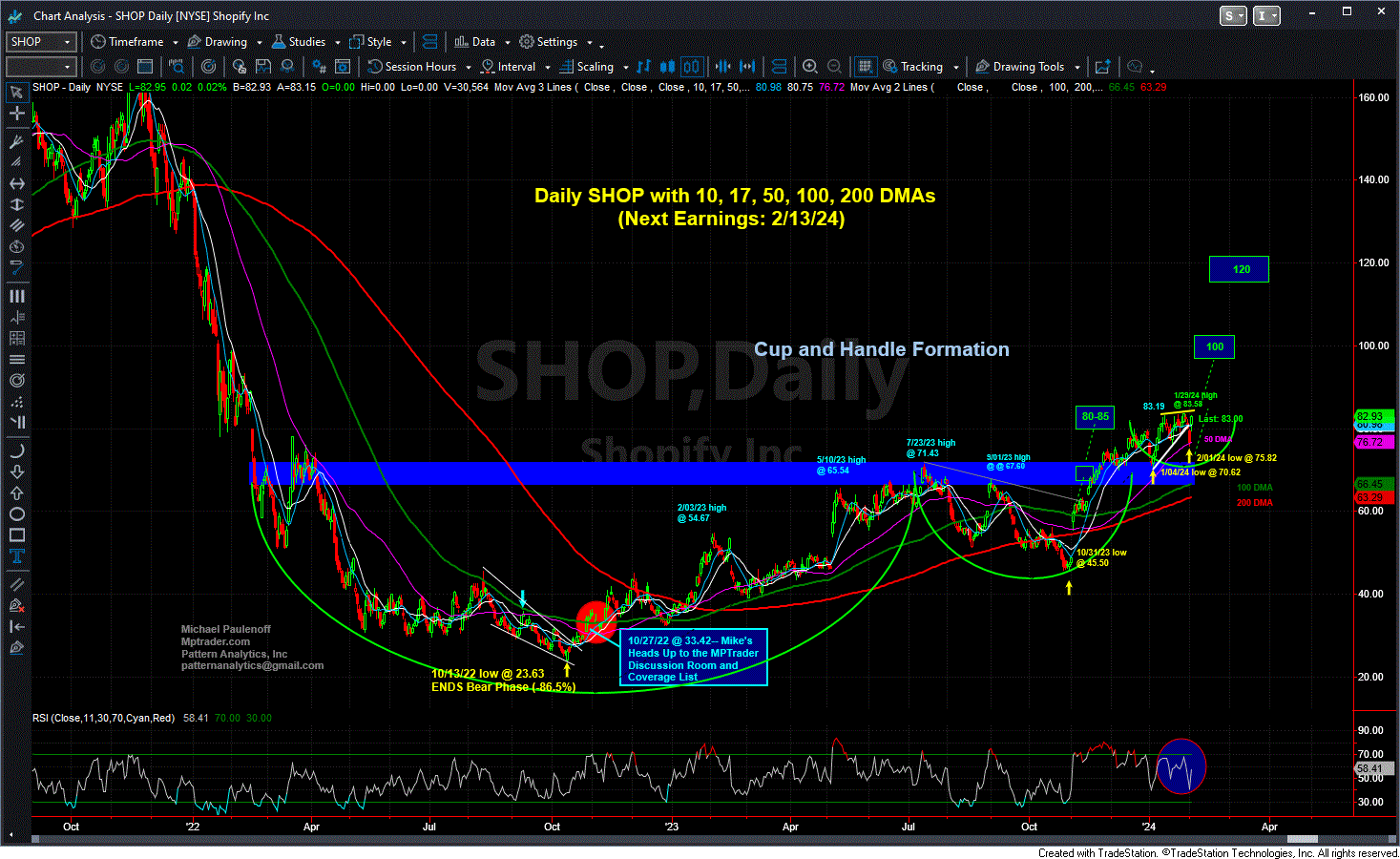Click the Scaling button
The width and height of the screenshot is (1400, 859).
[587, 67]
